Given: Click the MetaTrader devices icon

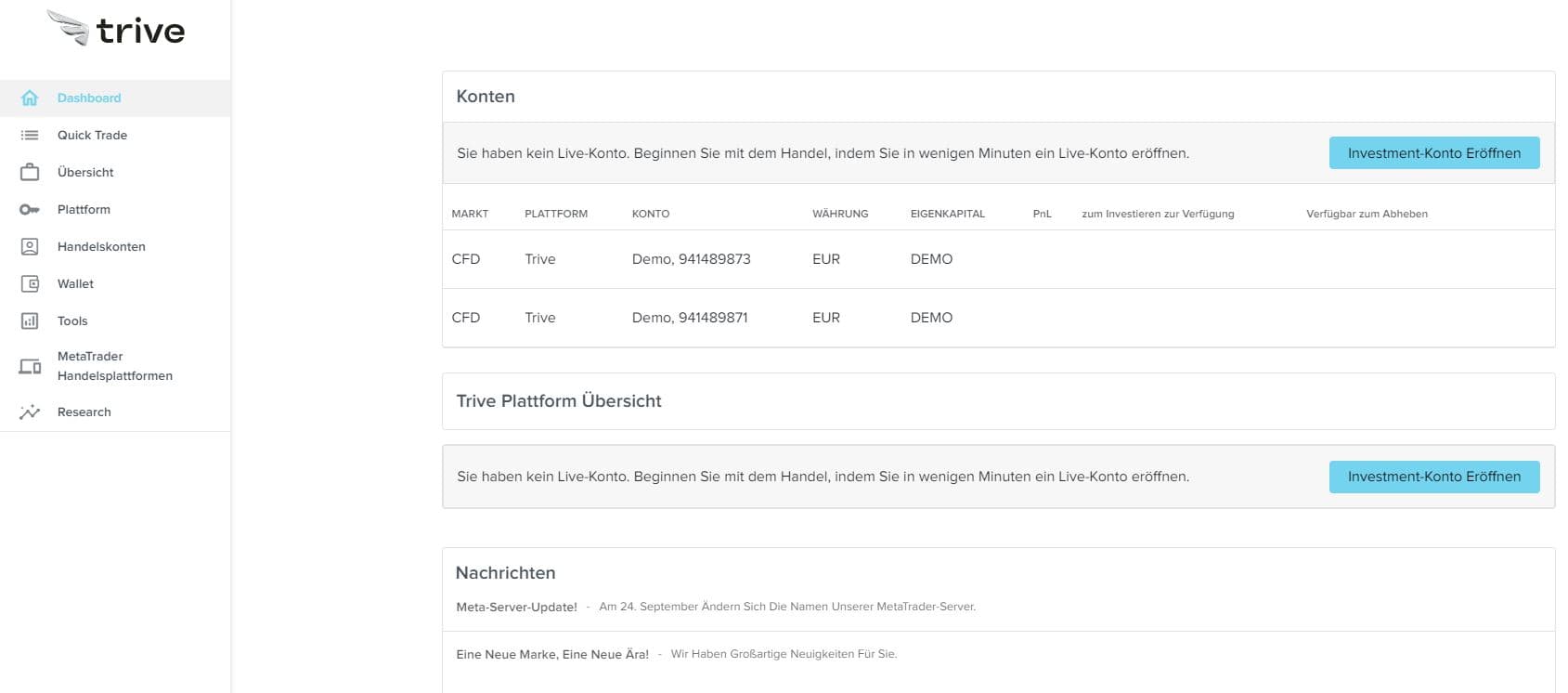Looking at the screenshot, I should [30, 366].
